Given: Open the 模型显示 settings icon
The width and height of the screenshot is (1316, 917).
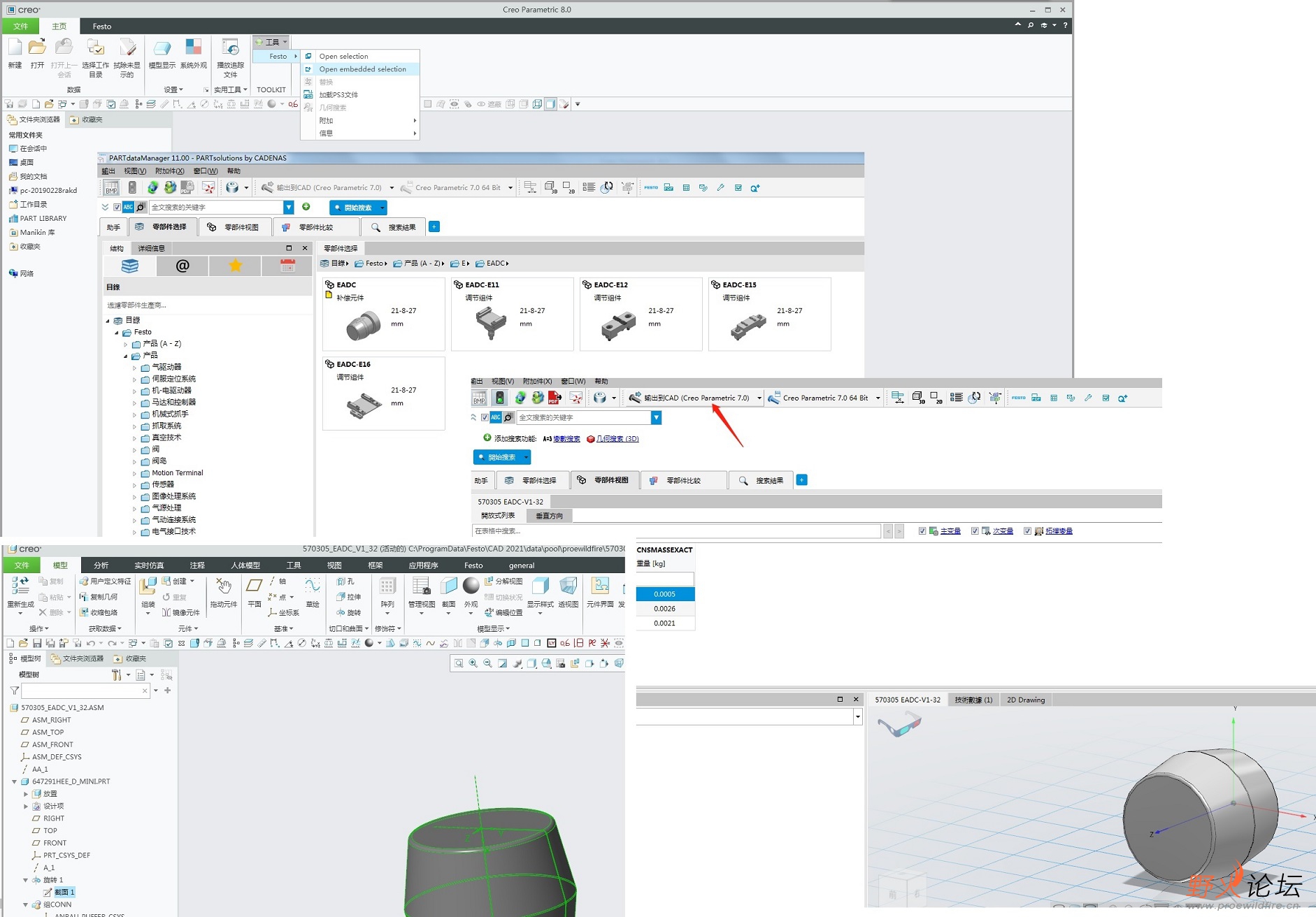Looking at the screenshot, I should click(162, 48).
